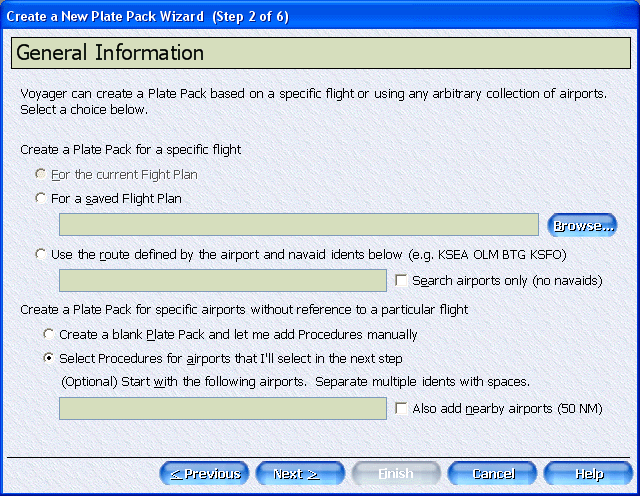Advance with the Next button
Image resolution: width=640 pixels, height=496 pixels.
point(300,474)
